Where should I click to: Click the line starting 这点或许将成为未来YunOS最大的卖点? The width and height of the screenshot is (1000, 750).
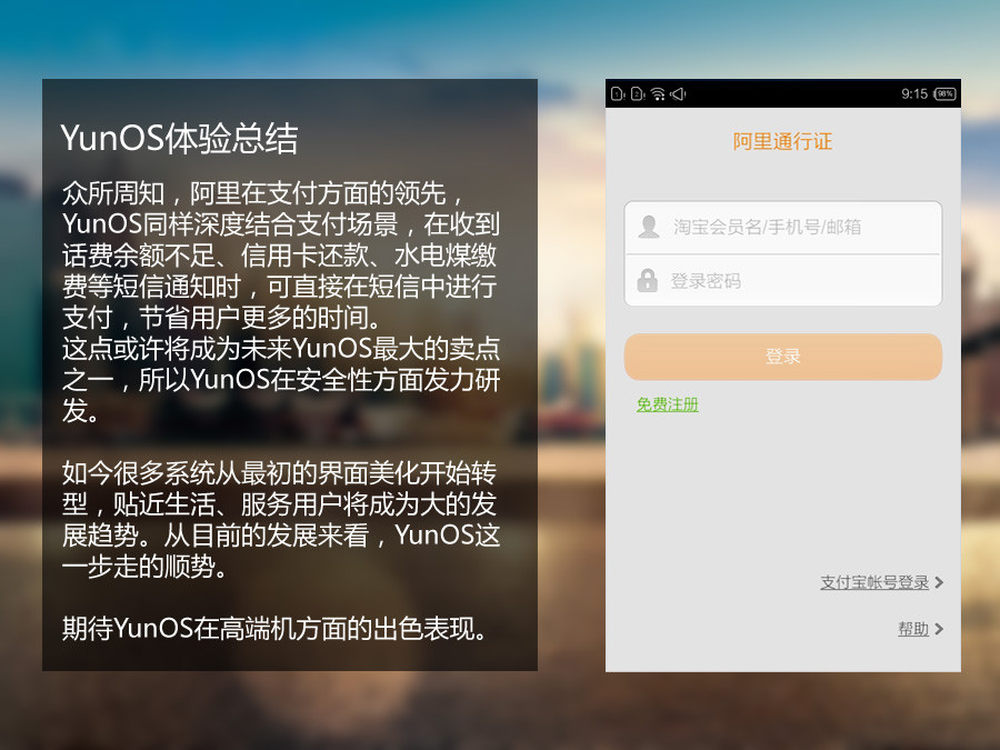[x=281, y=349]
